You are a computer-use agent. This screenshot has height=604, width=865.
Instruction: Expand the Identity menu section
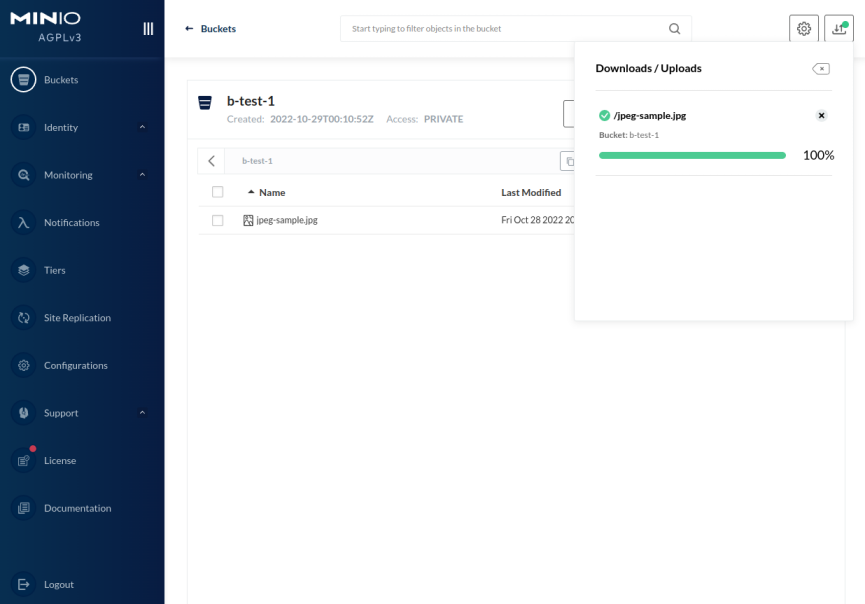point(141,127)
